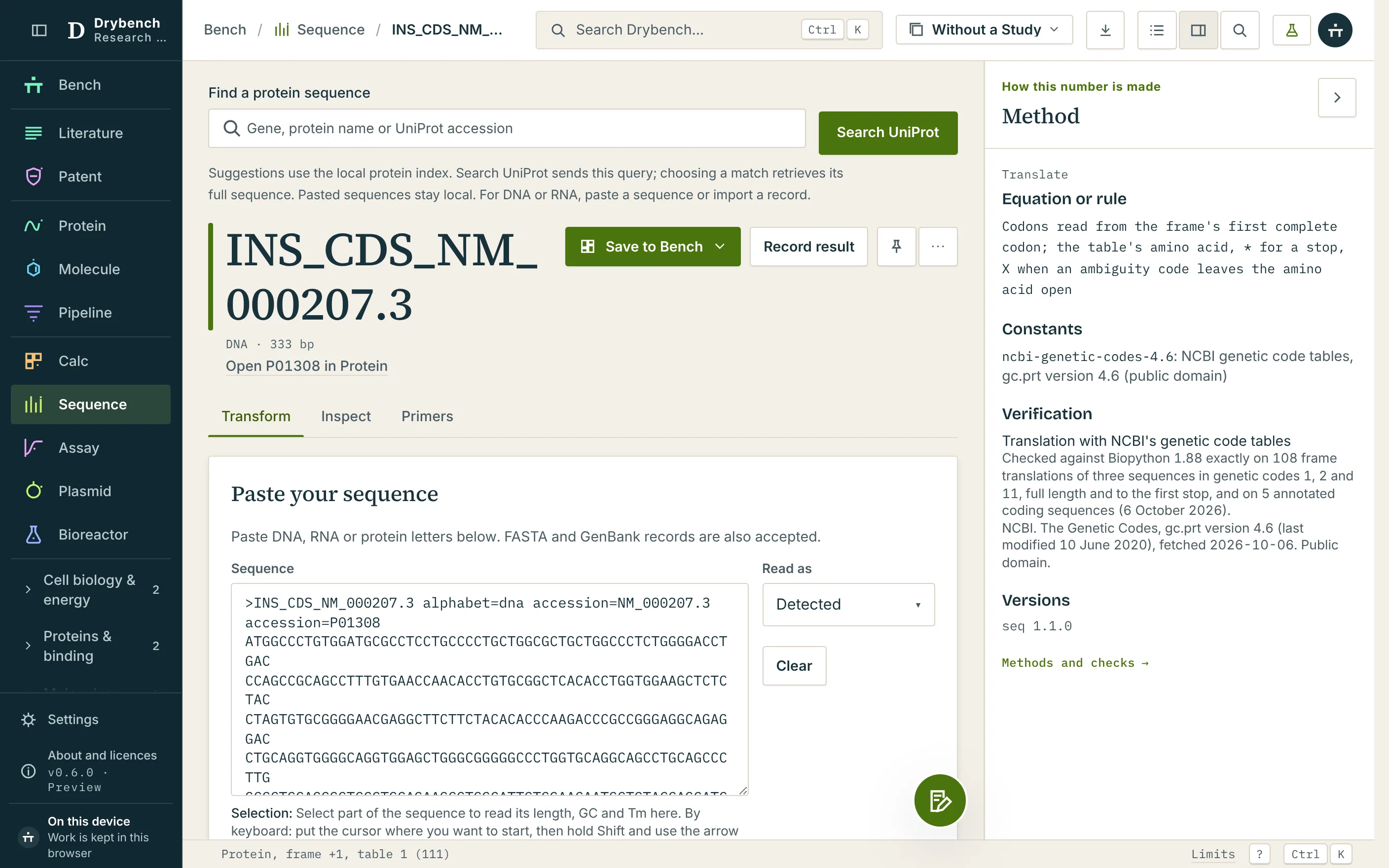Click the question mark help button
Viewport: 1389px width, 868px height.
click(x=1259, y=854)
